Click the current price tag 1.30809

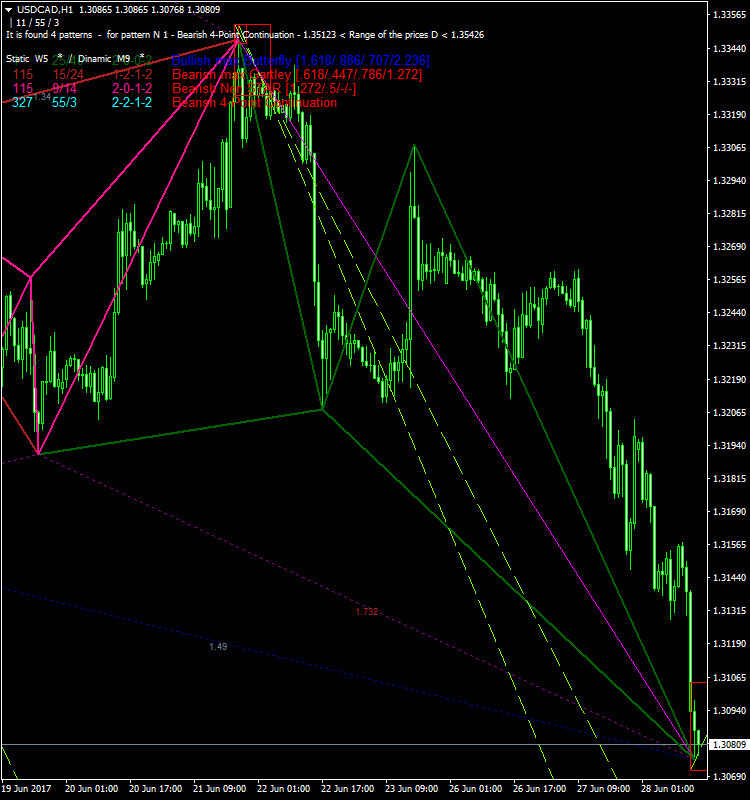coord(727,745)
